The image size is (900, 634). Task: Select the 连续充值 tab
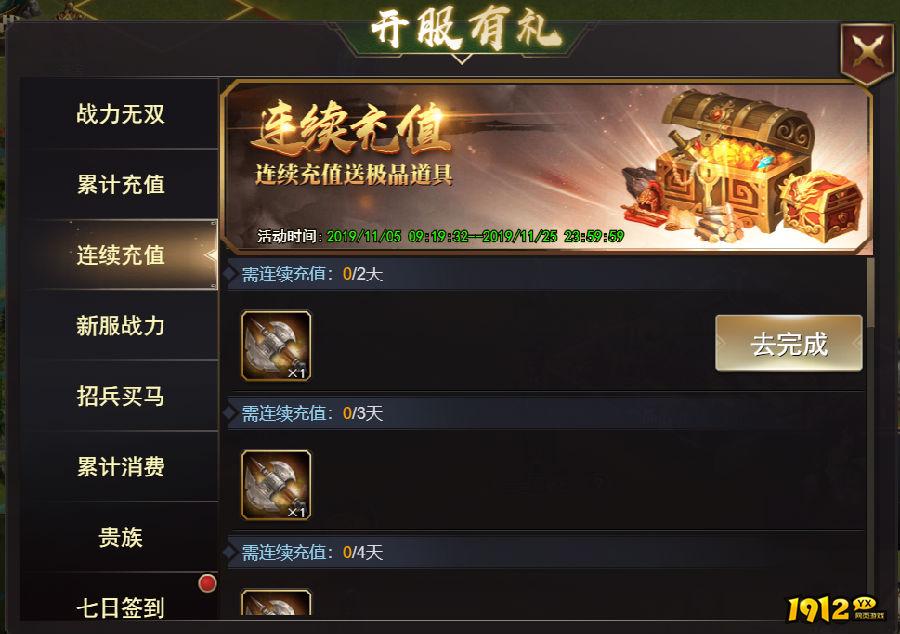tap(120, 255)
